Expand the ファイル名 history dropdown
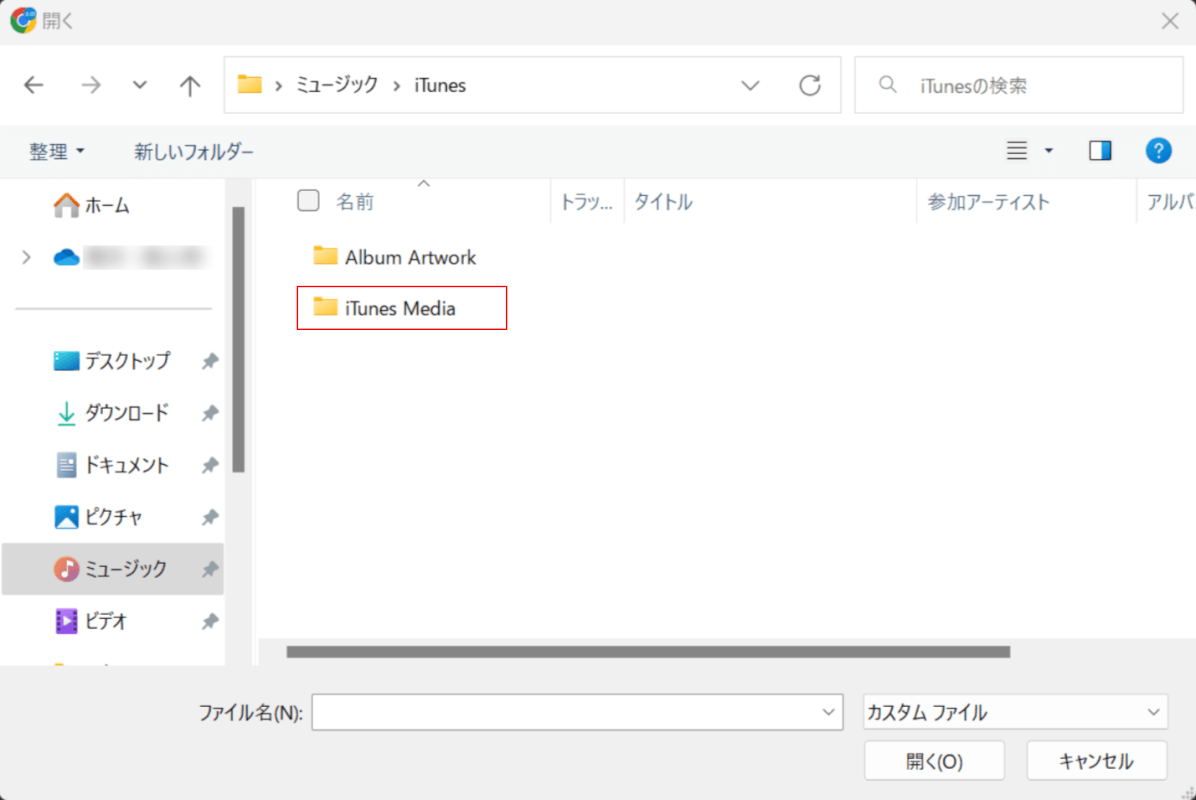1196x800 pixels. point(828,712)
